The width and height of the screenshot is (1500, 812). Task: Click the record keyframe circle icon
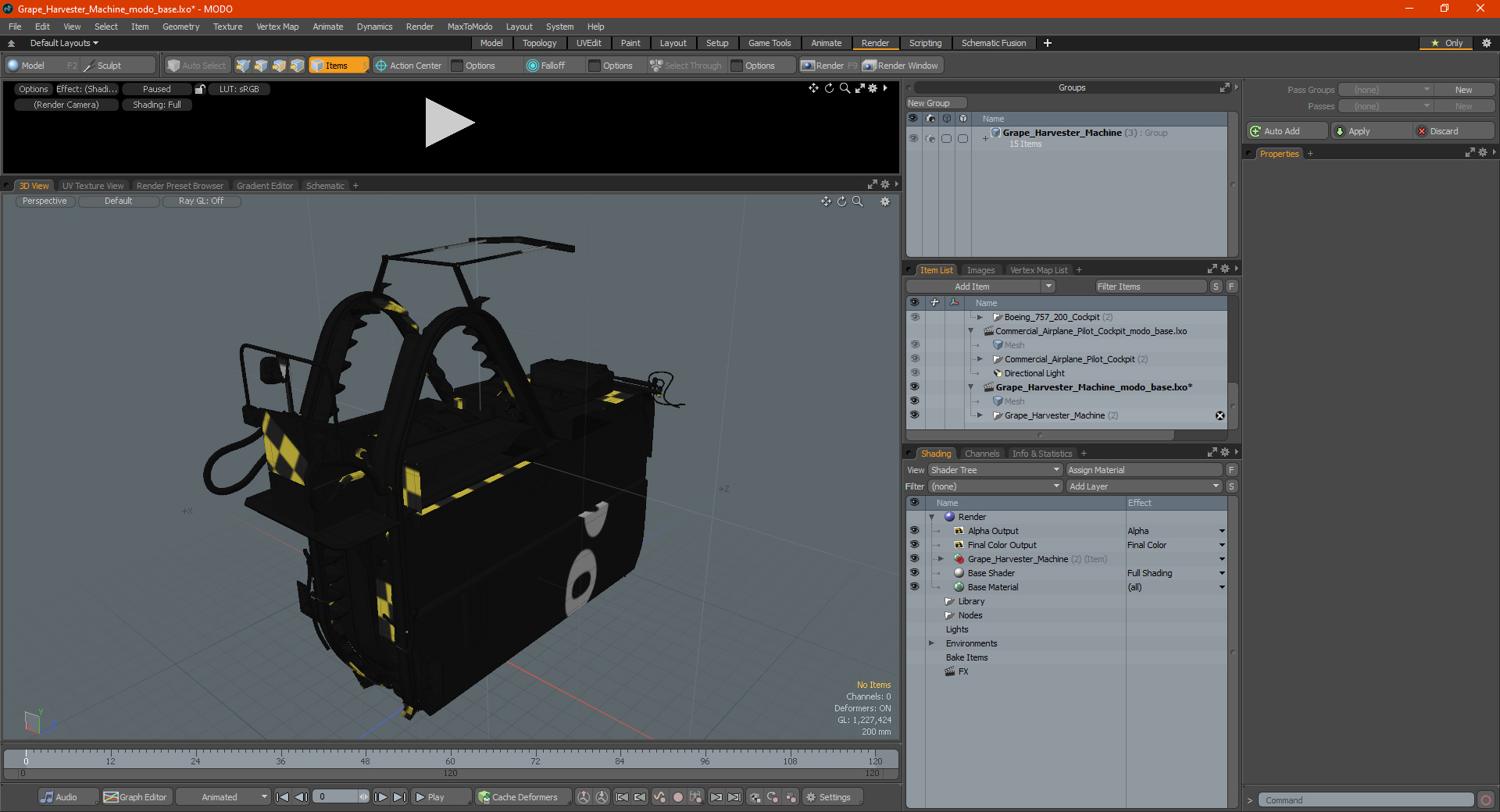[678, 797]
